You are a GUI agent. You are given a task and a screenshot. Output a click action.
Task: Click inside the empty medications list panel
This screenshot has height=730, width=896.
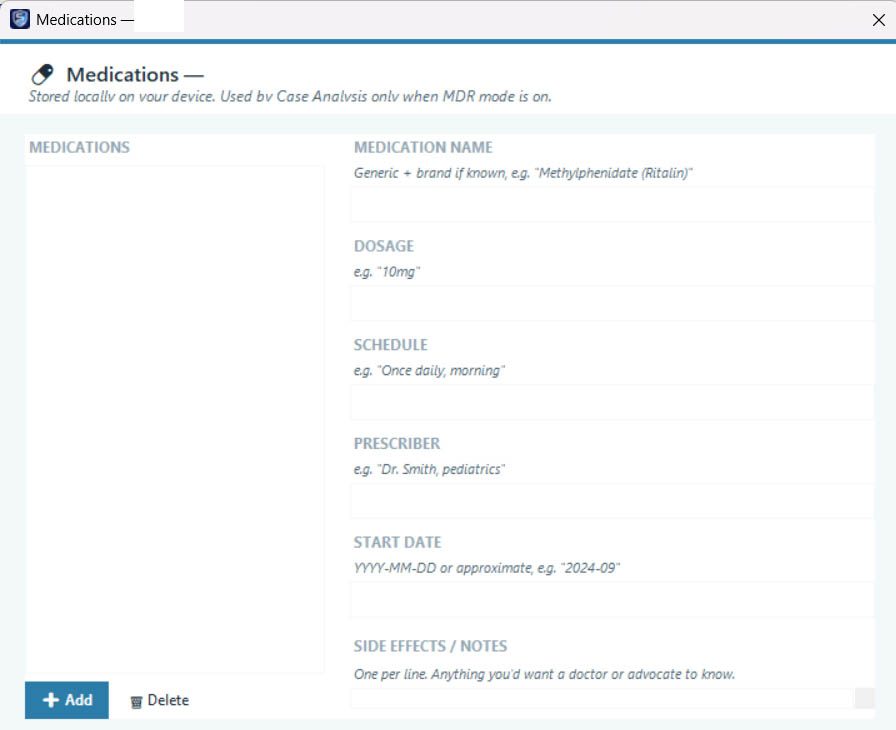pos(174,420)
